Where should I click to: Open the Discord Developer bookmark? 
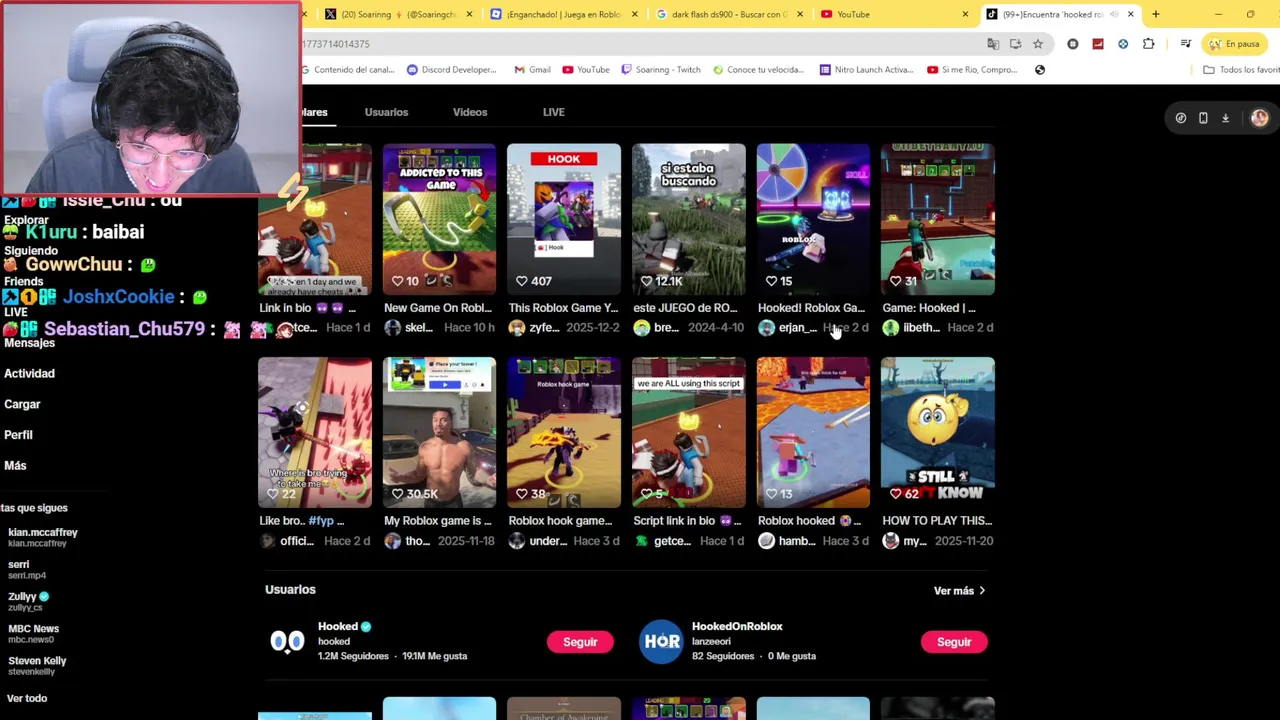point(452,70)
